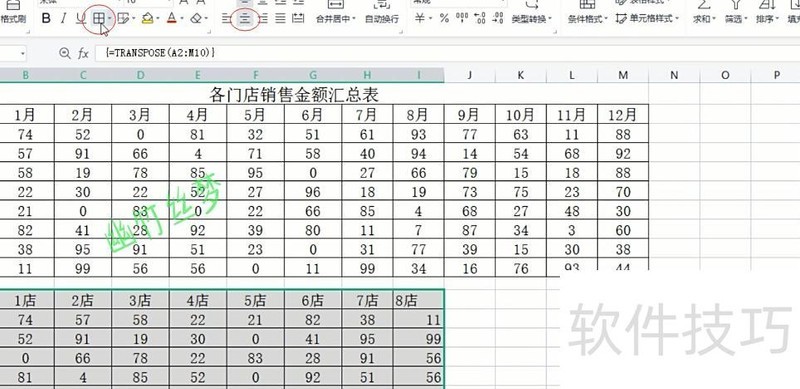Click the 排序 sort button
This screenshot has width=800, height=389.
tap(767, 19)
